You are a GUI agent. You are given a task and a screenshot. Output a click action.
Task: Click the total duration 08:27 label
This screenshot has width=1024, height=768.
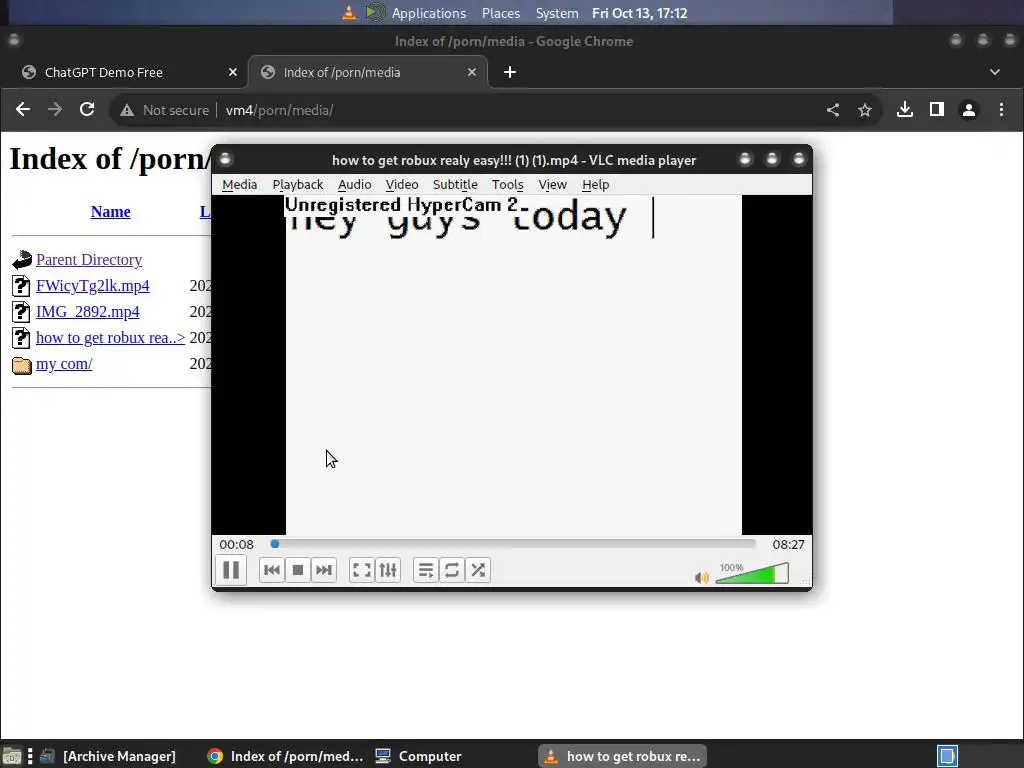point(788,545)
